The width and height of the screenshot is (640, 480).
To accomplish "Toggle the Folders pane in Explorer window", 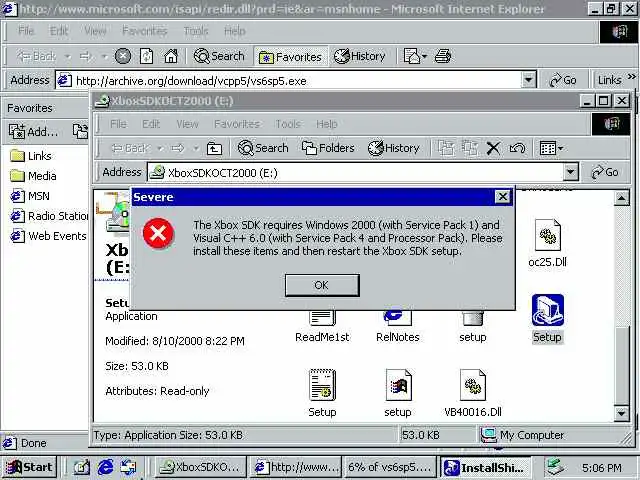I will [x=328, y=148].
